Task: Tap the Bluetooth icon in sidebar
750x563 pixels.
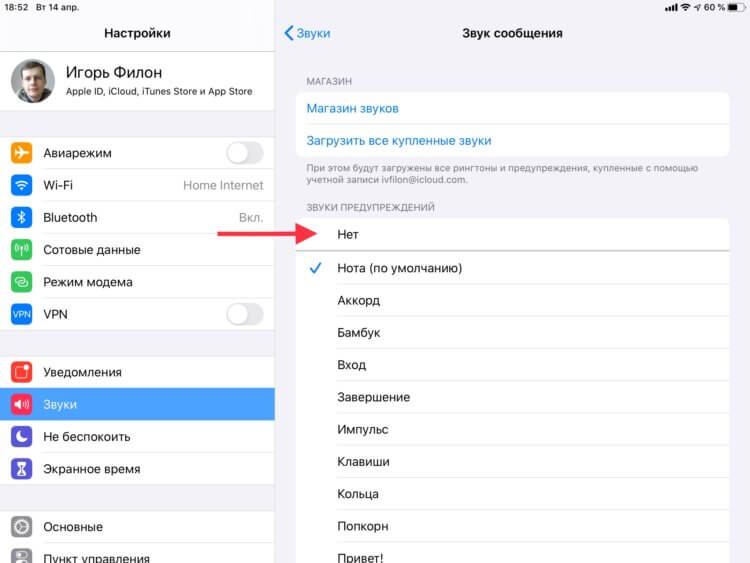Action: tap(22, 218)
